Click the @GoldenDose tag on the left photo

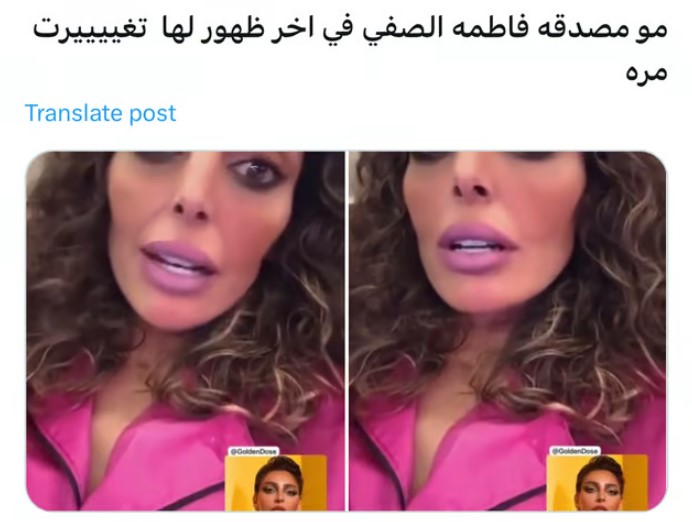coord(254,451)
